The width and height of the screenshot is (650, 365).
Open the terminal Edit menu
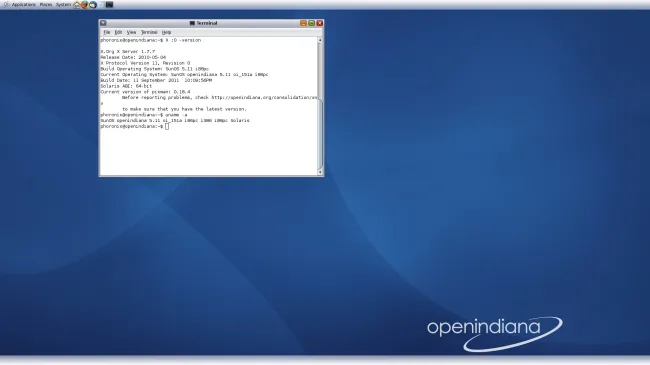[x=118, y=32]
